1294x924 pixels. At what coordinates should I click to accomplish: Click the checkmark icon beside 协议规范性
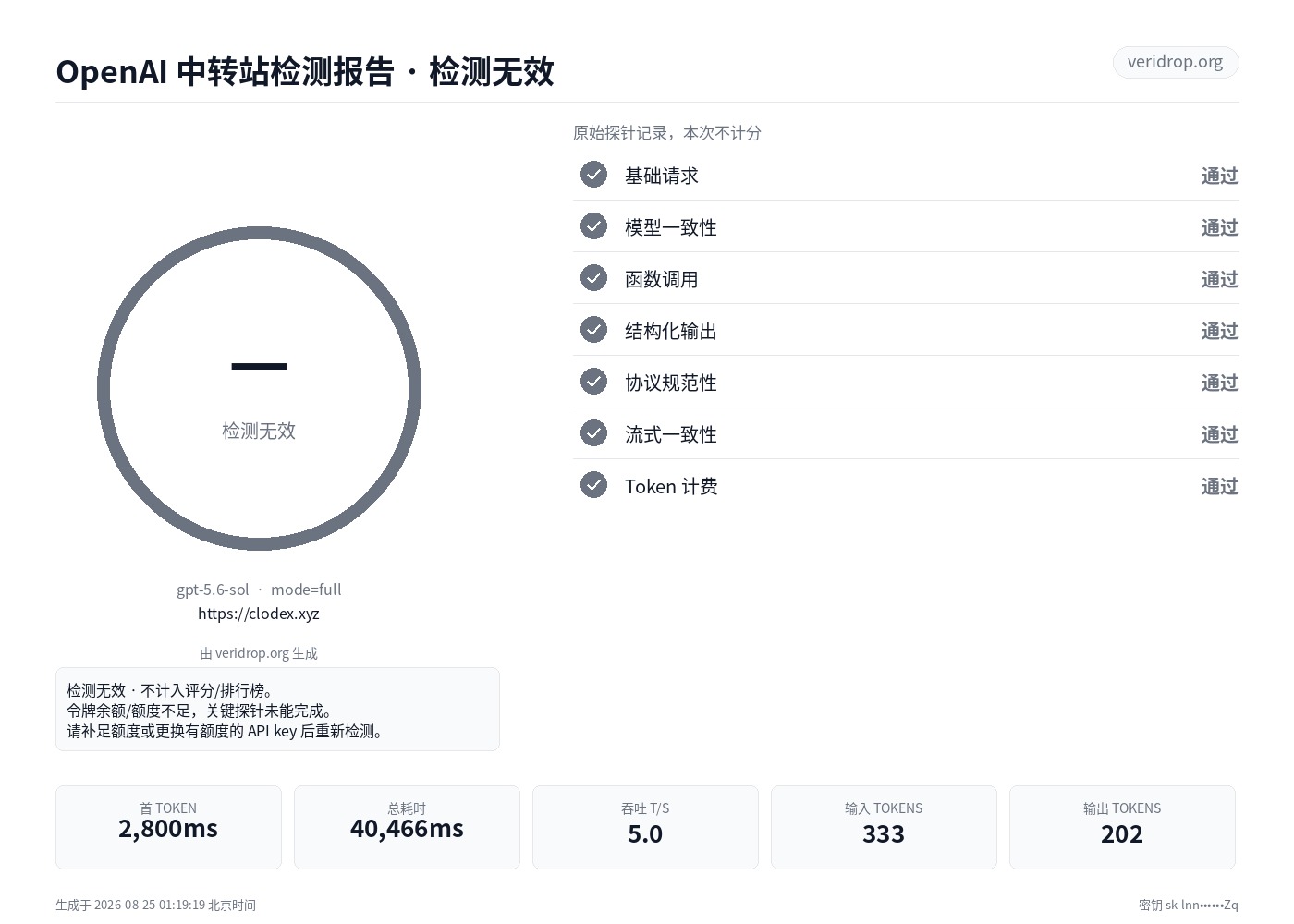[593, 382]
